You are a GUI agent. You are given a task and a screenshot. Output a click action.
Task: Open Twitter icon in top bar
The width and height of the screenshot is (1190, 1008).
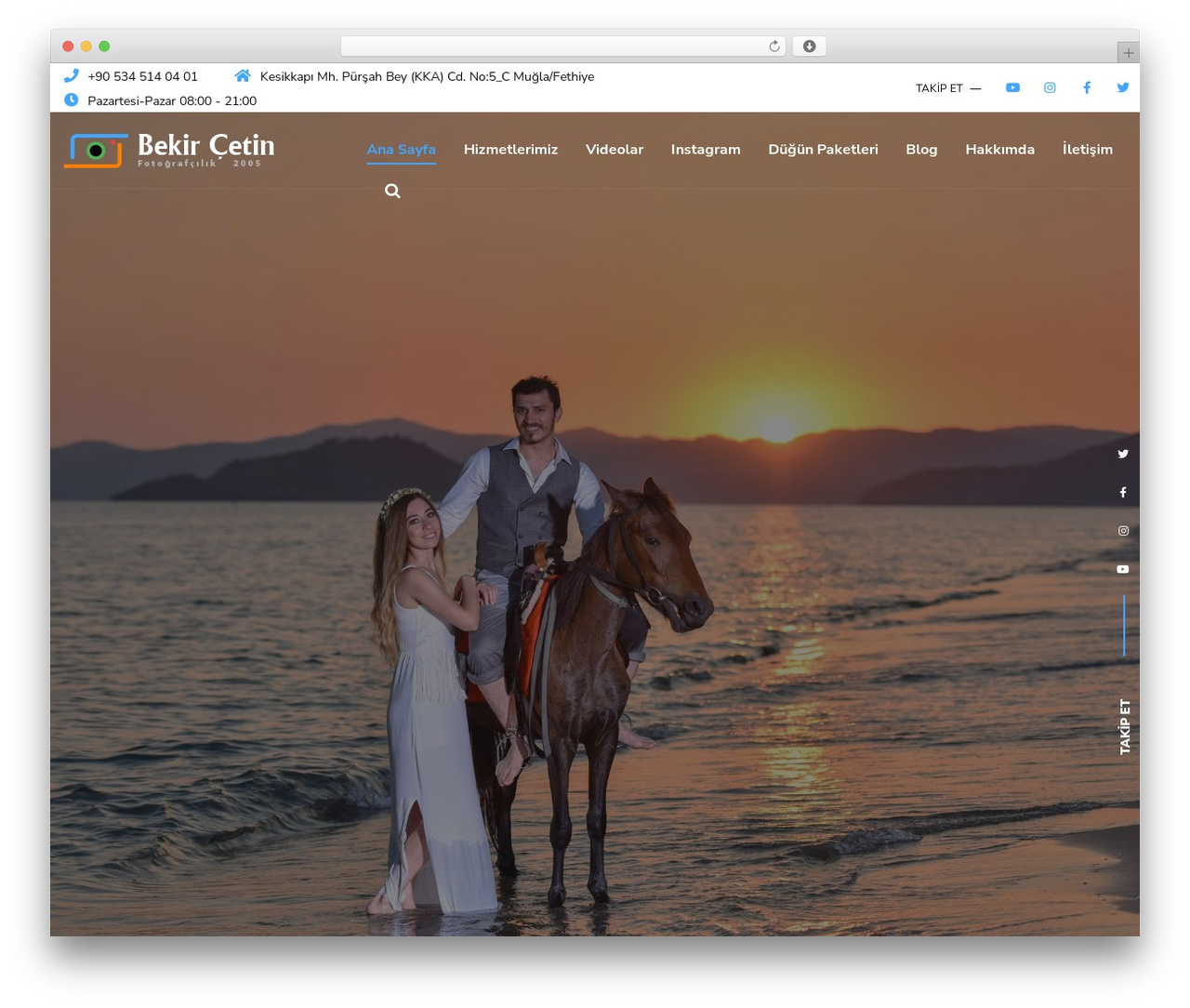point(1123,87)
